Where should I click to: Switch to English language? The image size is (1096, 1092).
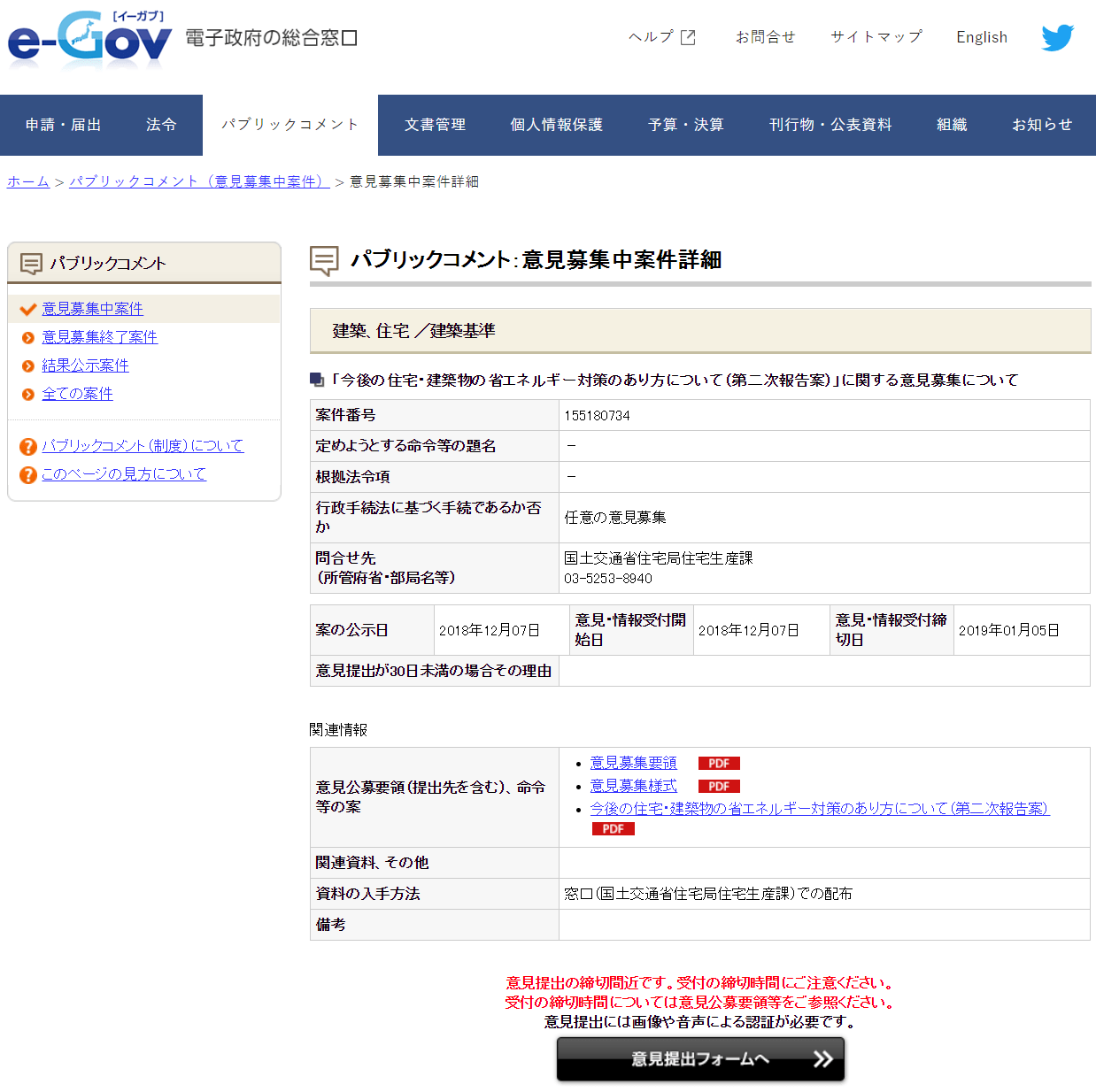pos(981,37)
